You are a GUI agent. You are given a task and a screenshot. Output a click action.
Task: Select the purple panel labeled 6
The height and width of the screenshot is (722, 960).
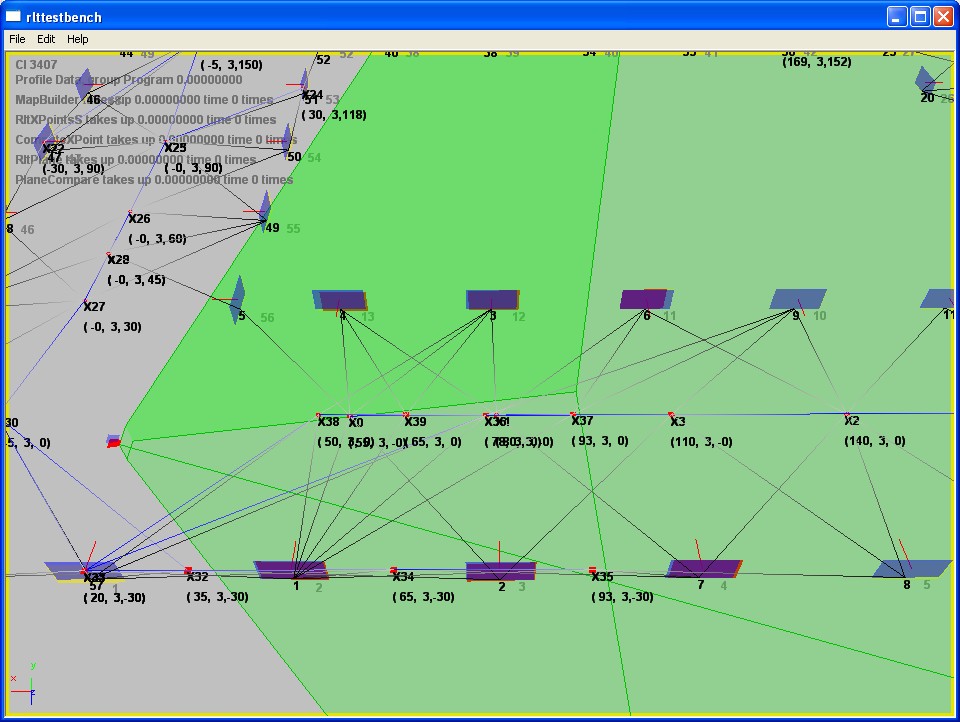pos(645,298)
